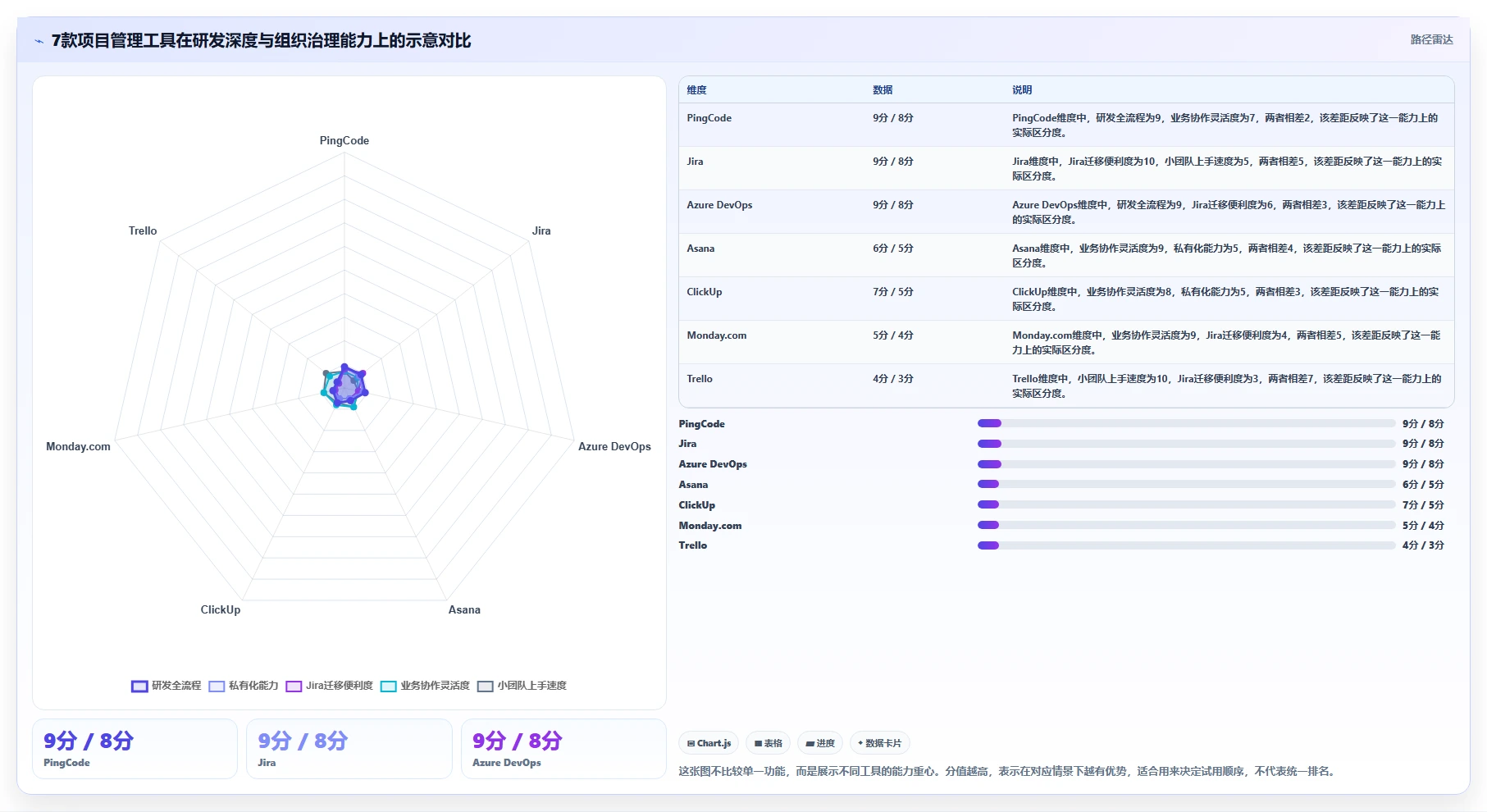Select Jira in the table's first column

tap(695, 162)
